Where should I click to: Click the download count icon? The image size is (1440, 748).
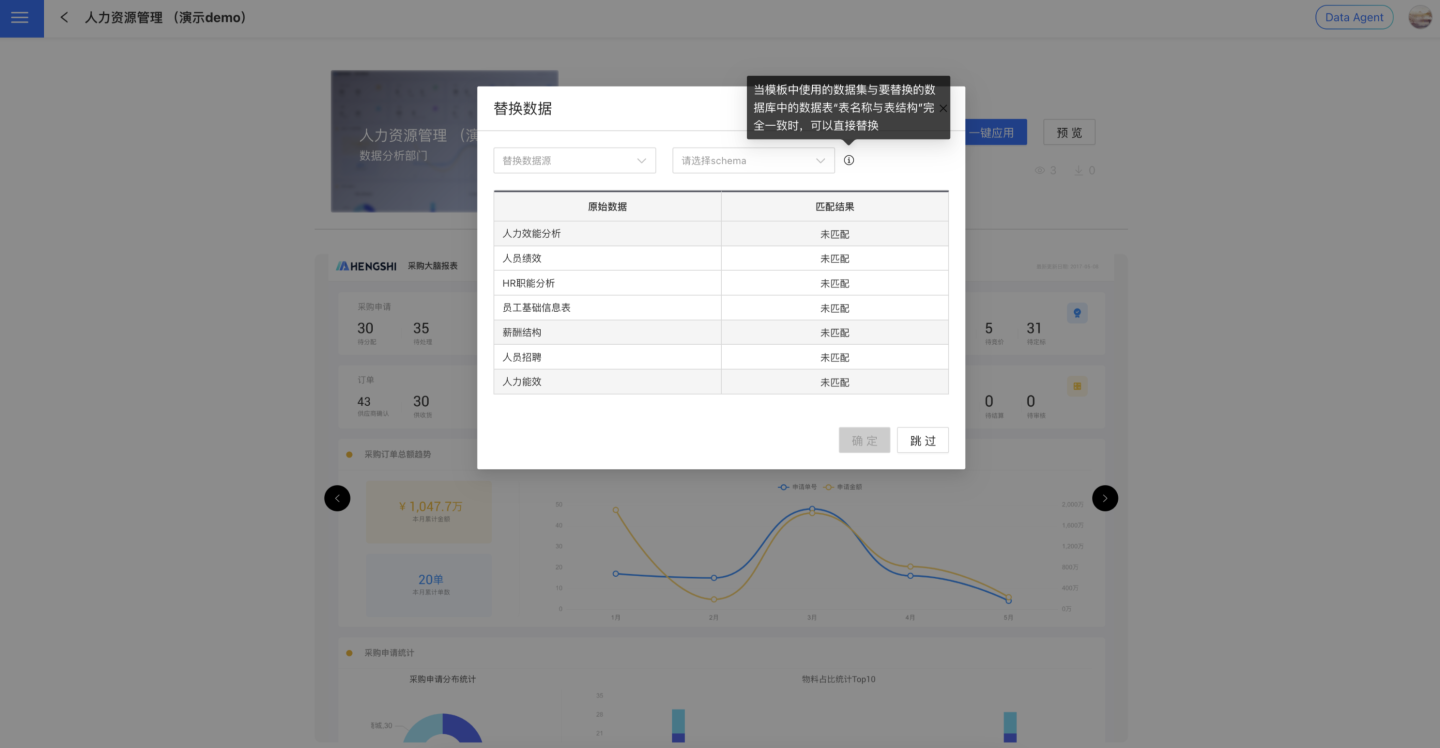pyautogui.click(x=1079, y=171)
